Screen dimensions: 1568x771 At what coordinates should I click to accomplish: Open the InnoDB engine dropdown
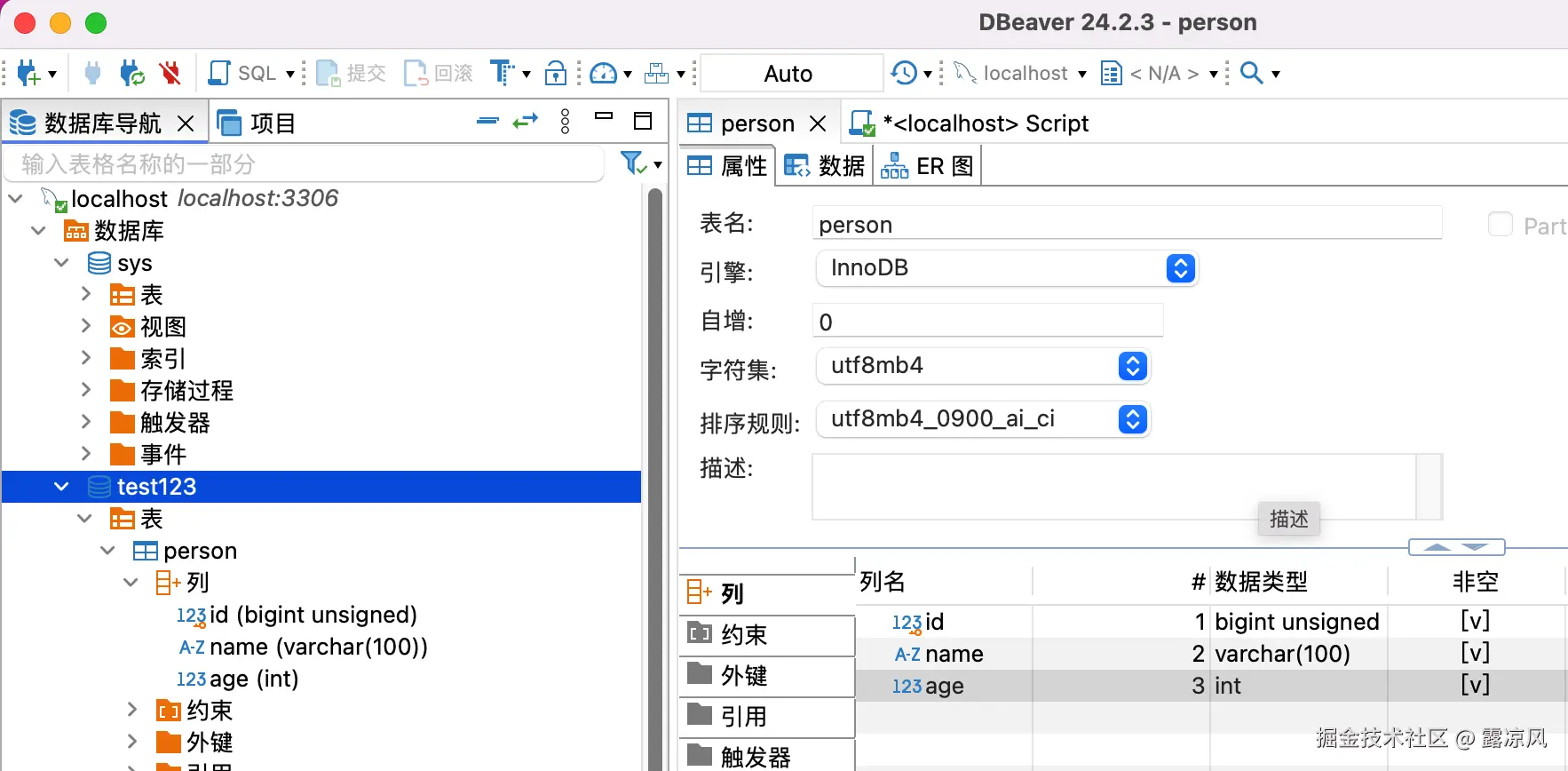pyautogui.click(x=1006, y=268)
